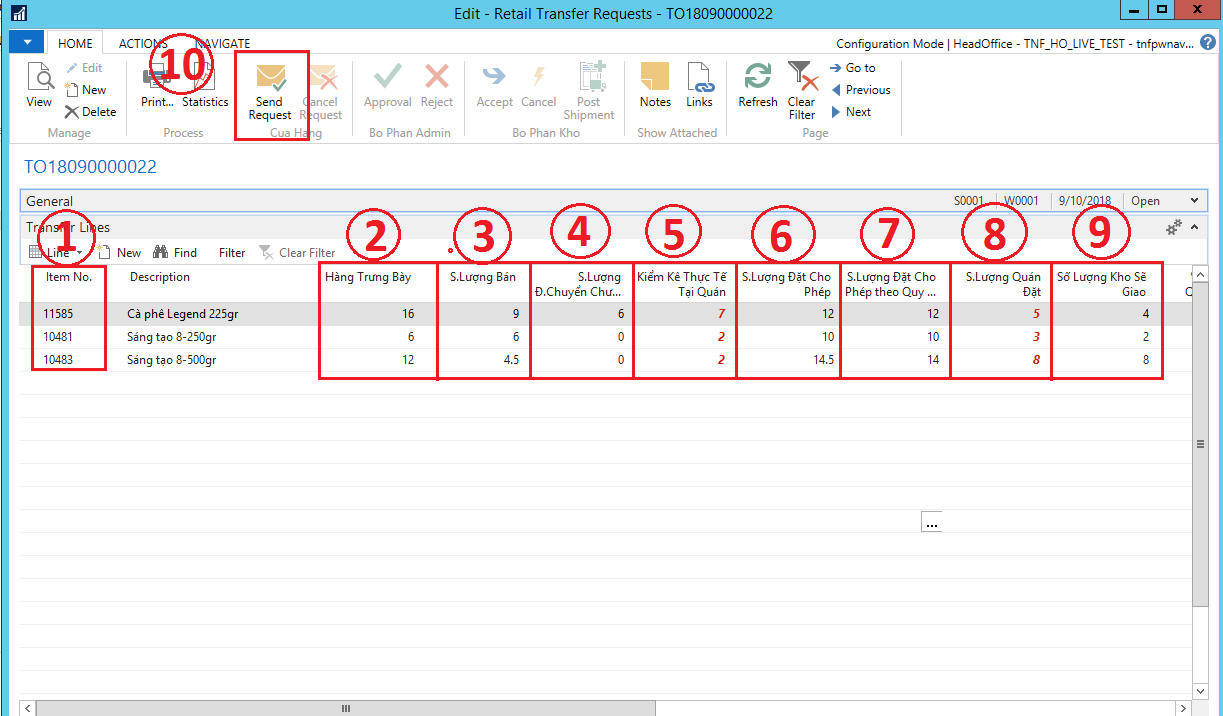Click the Statistics ribbon button

coord(205,86)
